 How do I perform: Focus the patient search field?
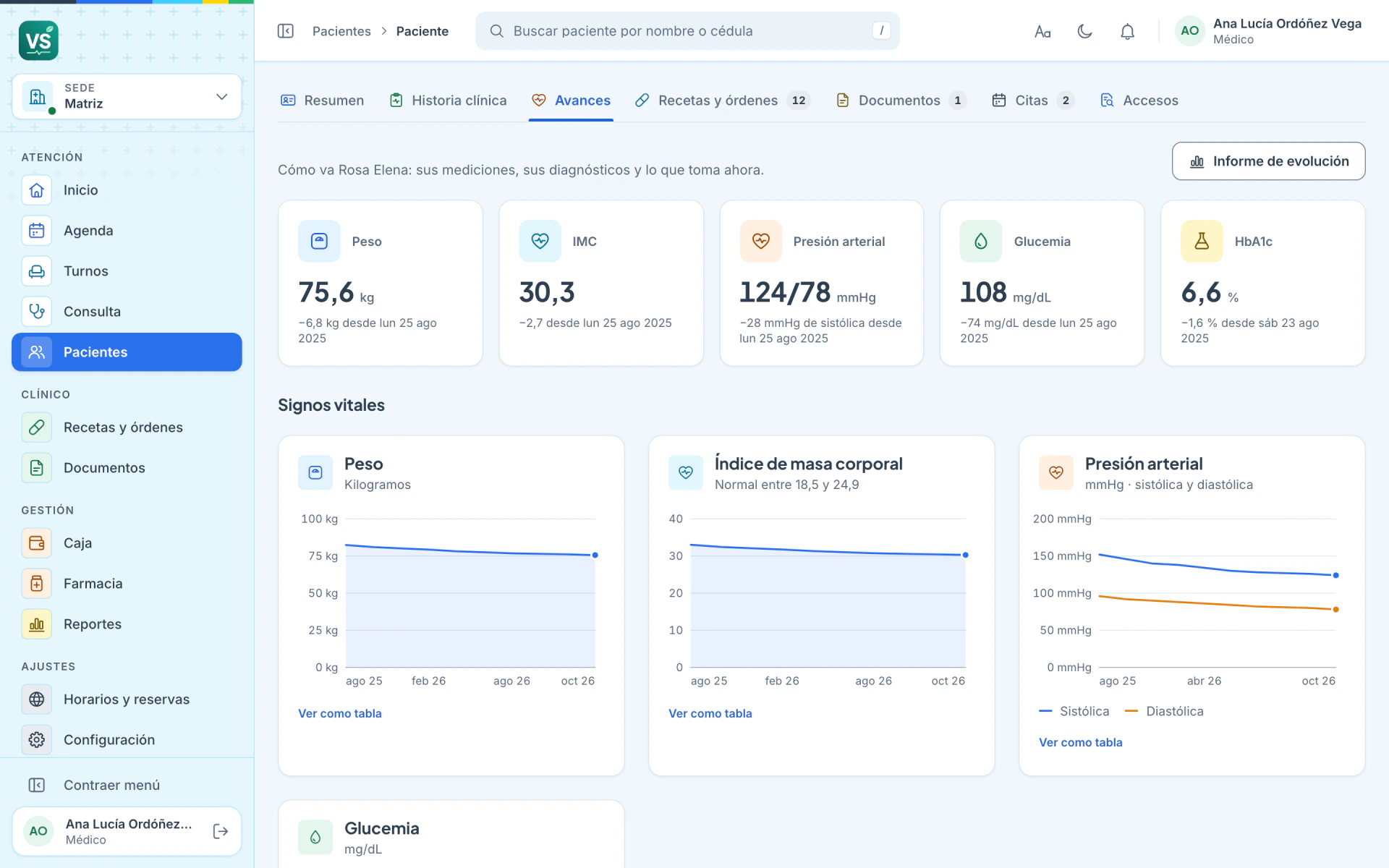[x=687, y=31]
